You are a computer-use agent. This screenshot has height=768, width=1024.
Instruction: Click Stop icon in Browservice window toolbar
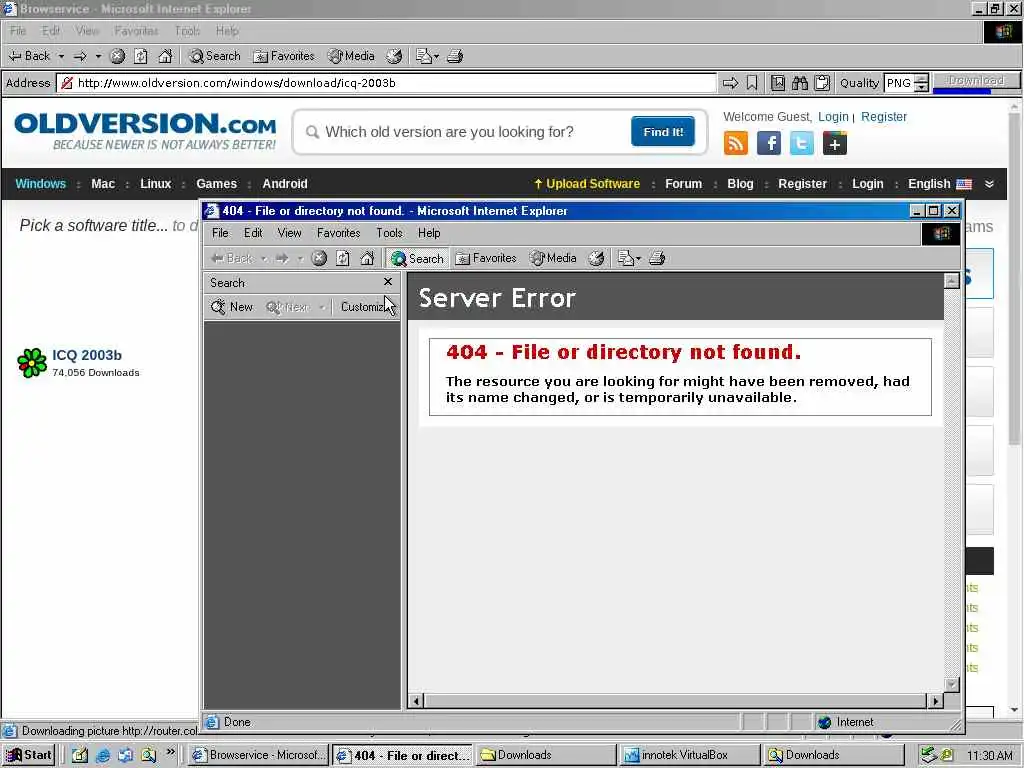tap(118, 57)
